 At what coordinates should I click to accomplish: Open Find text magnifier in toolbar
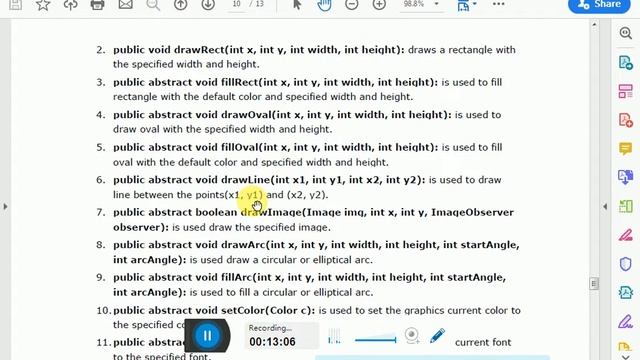tap(153, 5)
